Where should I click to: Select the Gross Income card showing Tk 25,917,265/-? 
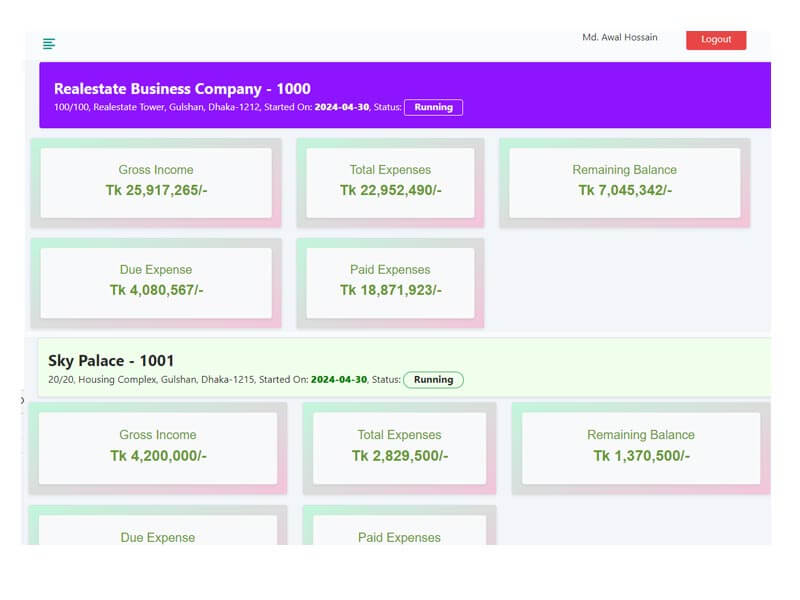pos(156,182)
